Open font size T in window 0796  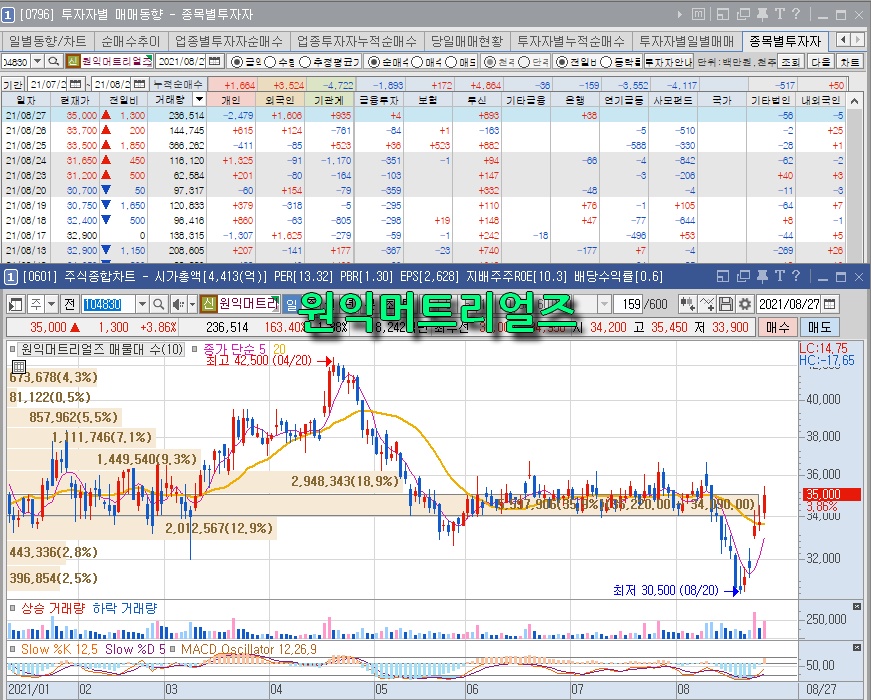(x=780, y=14)
